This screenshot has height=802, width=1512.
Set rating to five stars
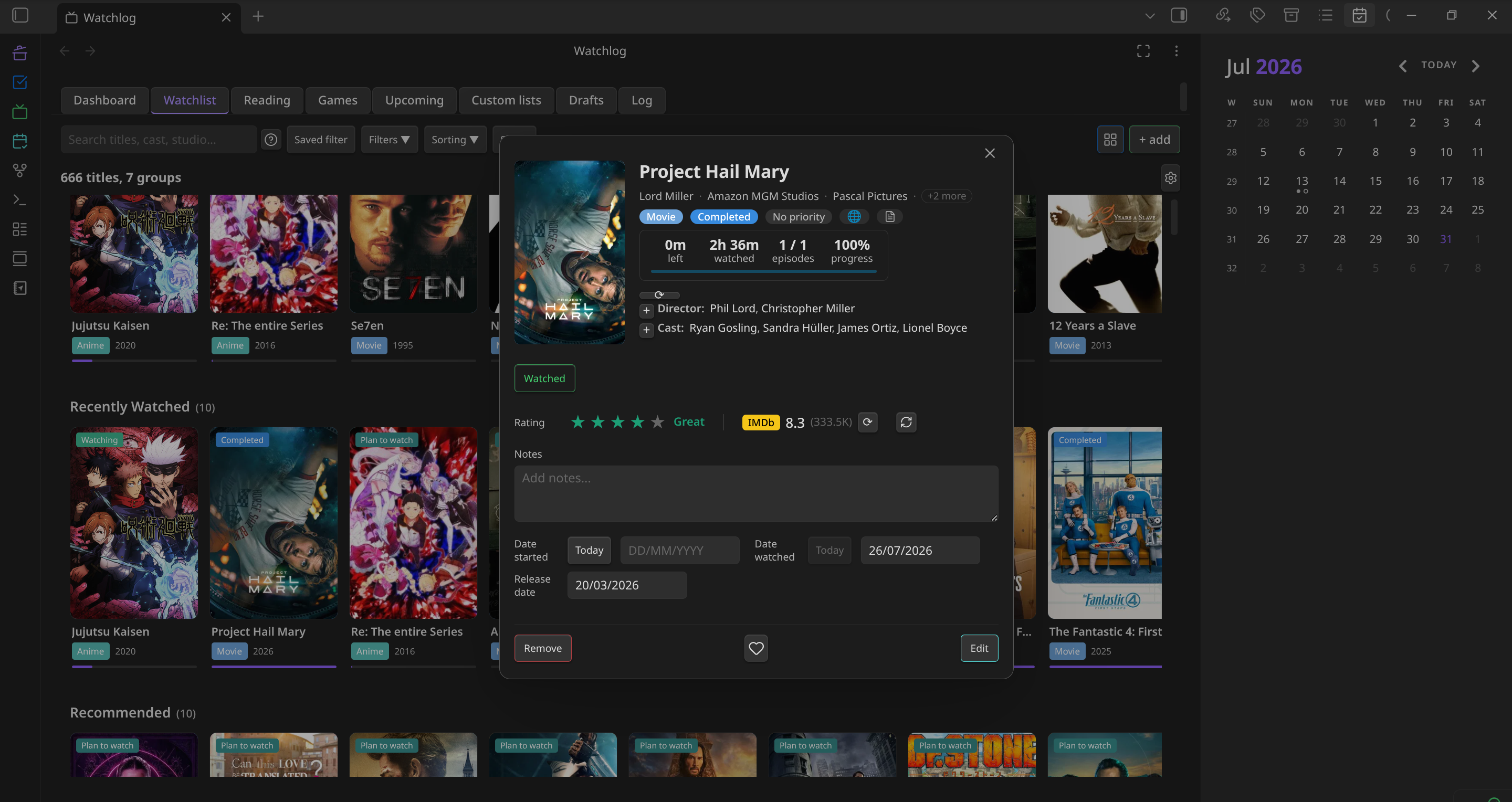[657, 422]
